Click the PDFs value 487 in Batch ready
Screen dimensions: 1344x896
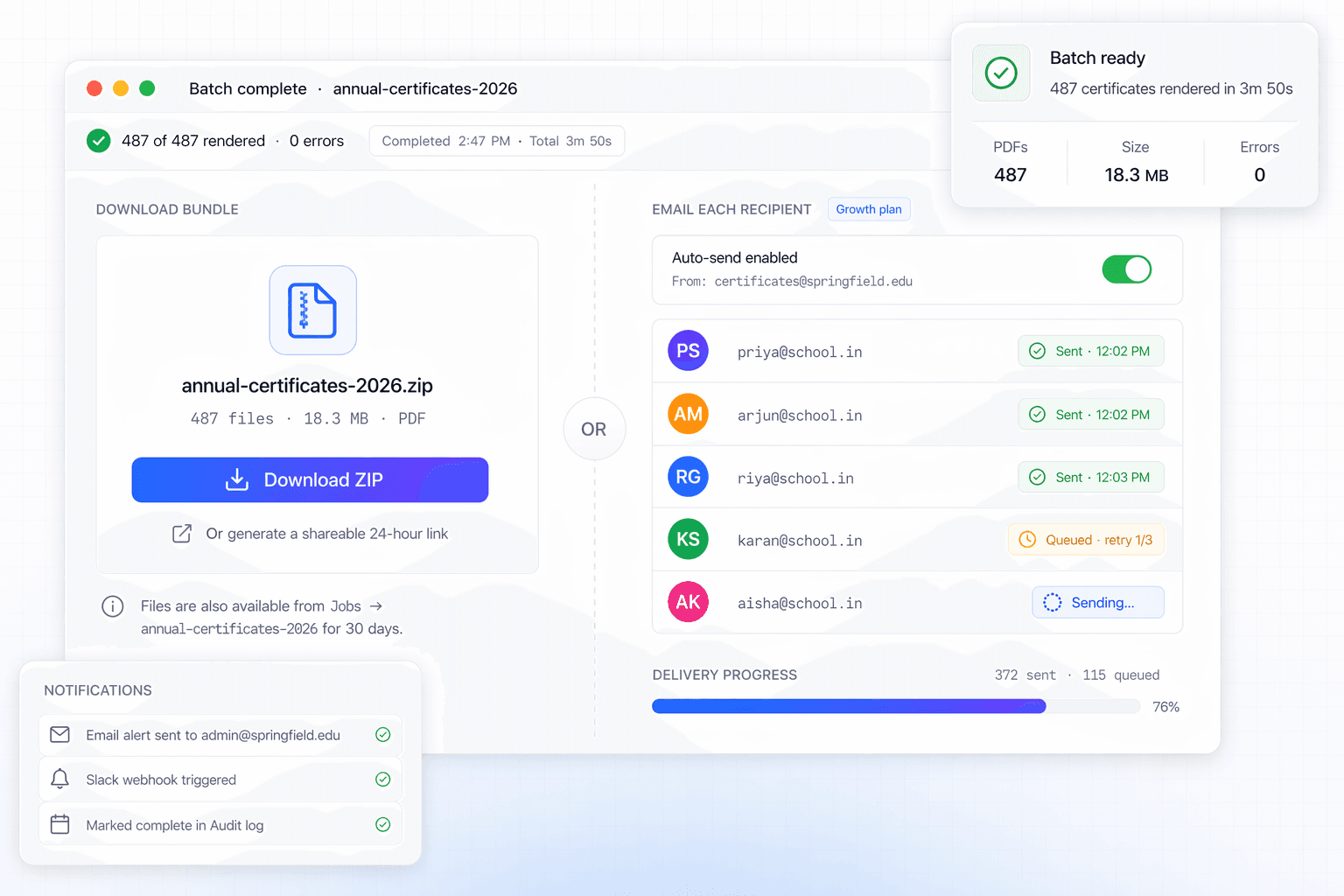(1011, 175)
